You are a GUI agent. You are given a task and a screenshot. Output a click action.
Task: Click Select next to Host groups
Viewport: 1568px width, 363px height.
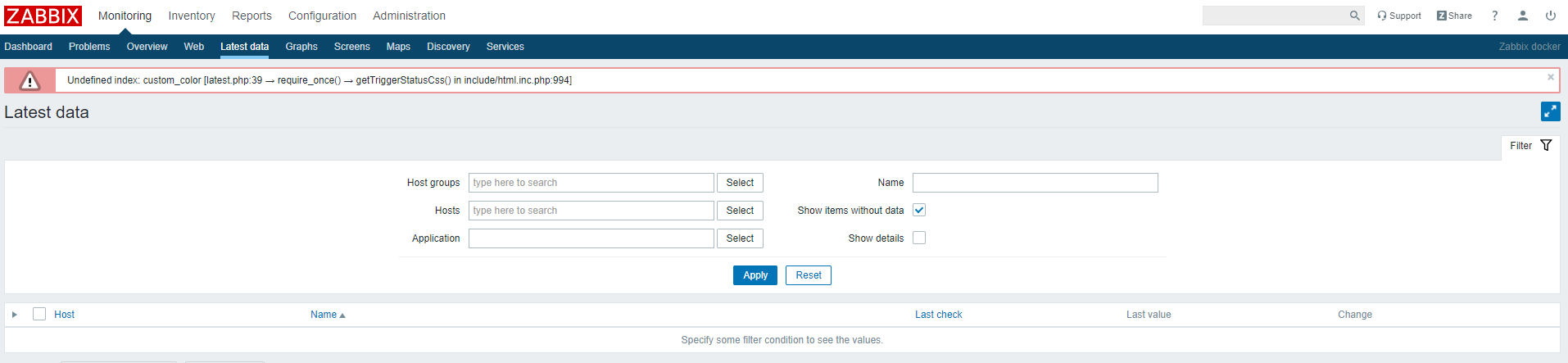[740, 183]
